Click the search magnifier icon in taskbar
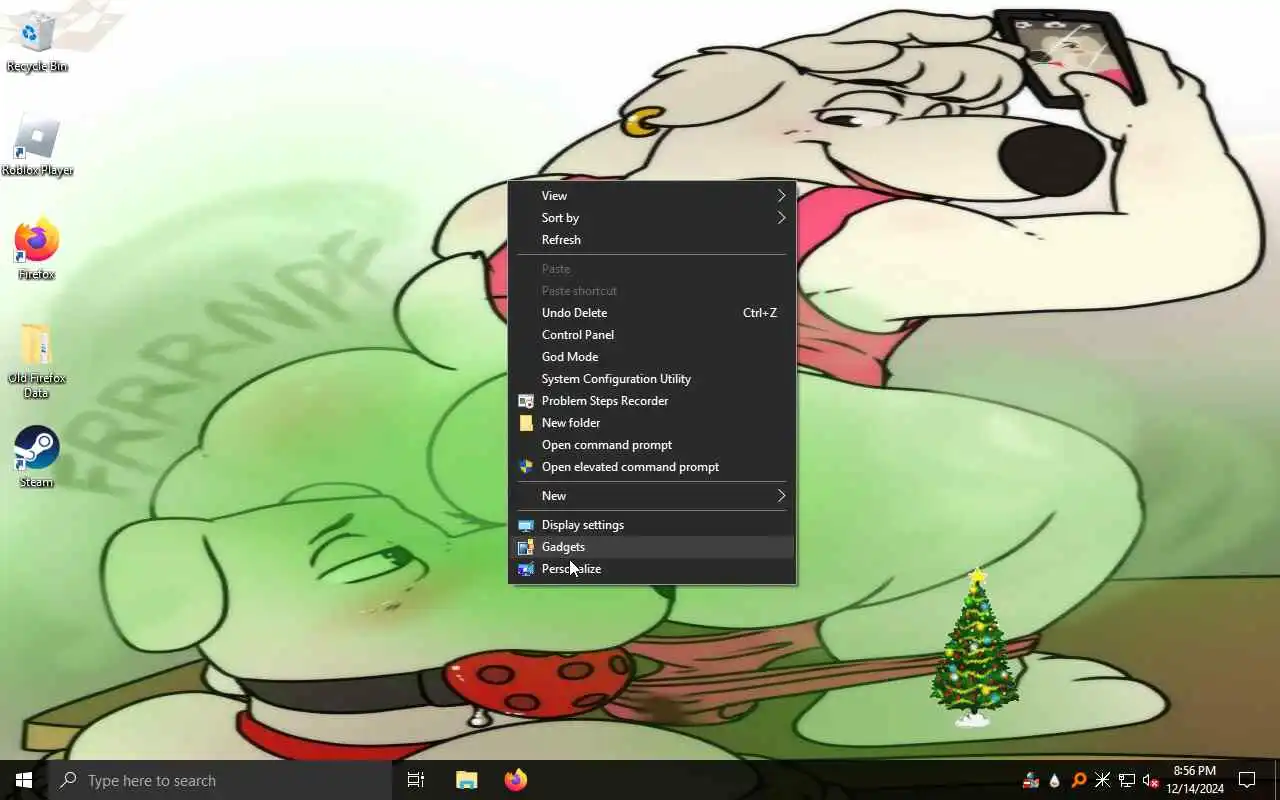 [69, 780]
